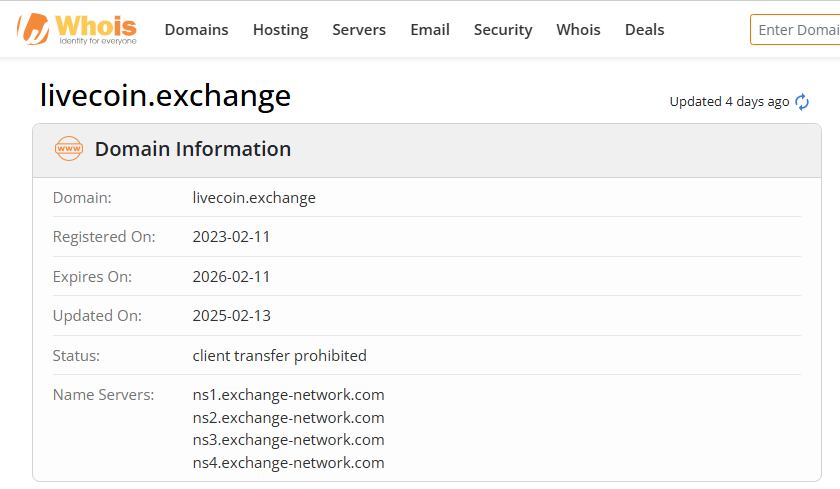Open the Servers menu

[x=359, y=29]
